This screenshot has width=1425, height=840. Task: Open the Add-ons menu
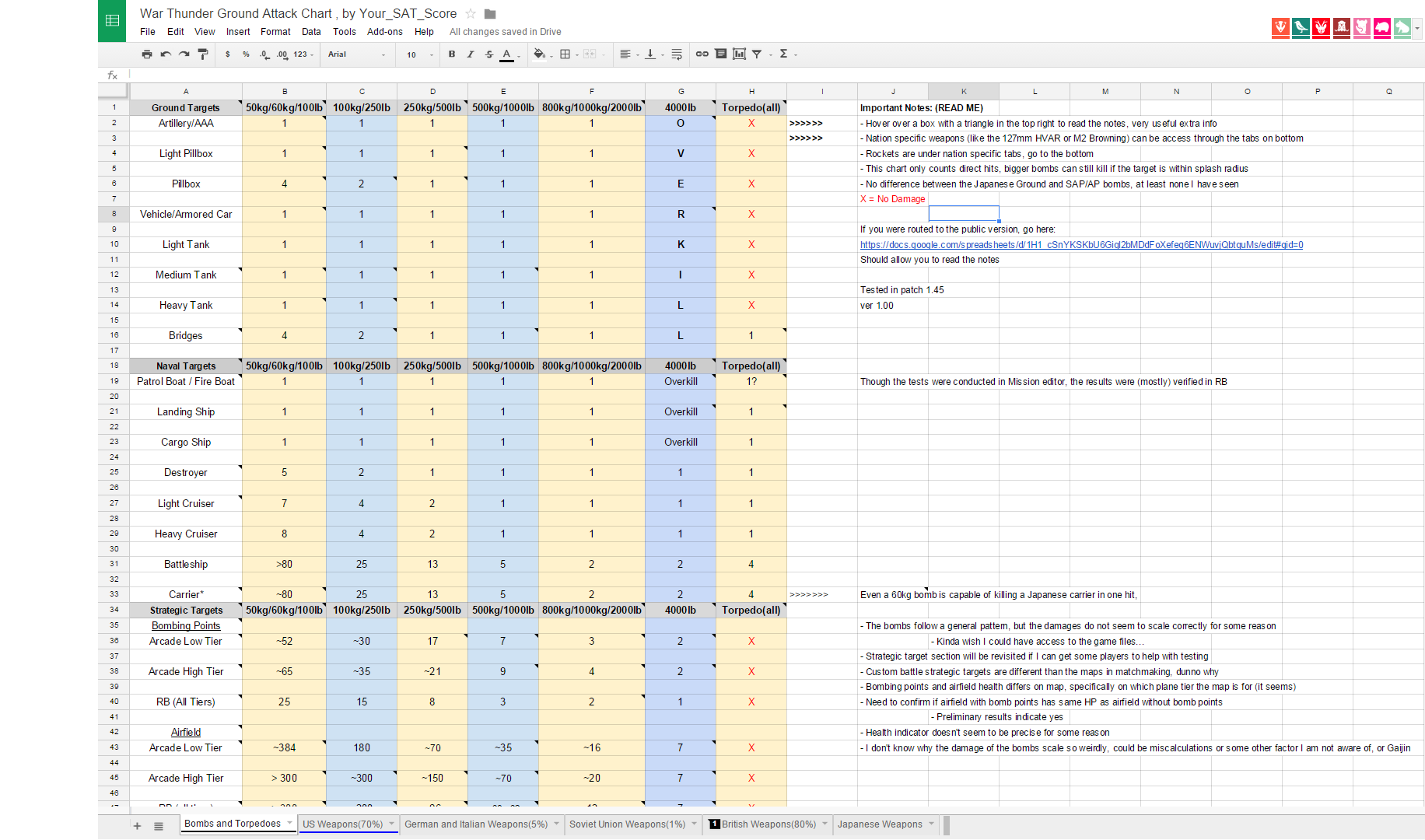pyautogui.click(x=385, y=32)
